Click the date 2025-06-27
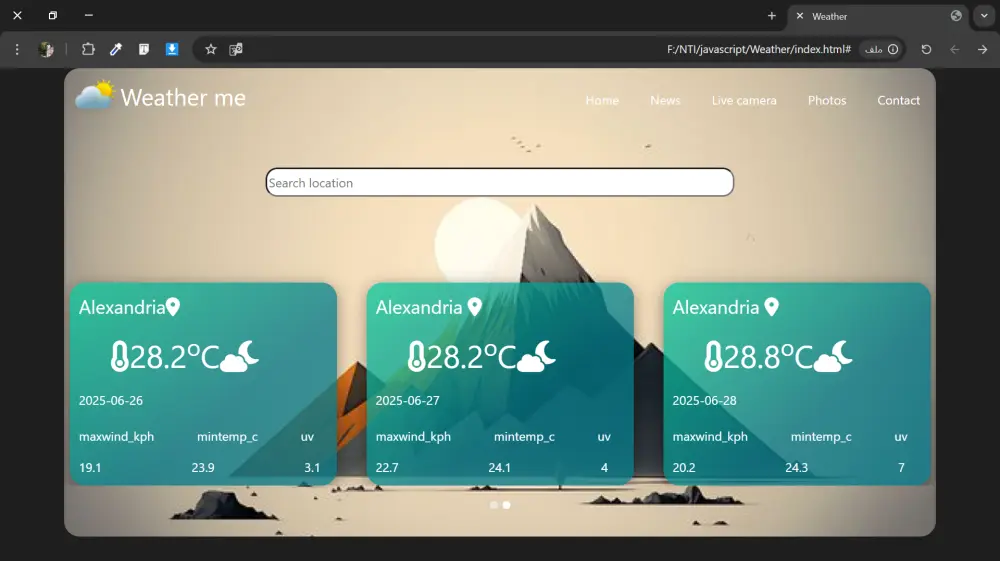The height and width of the screenshot is (561, 1000). [x=408, y=400]
